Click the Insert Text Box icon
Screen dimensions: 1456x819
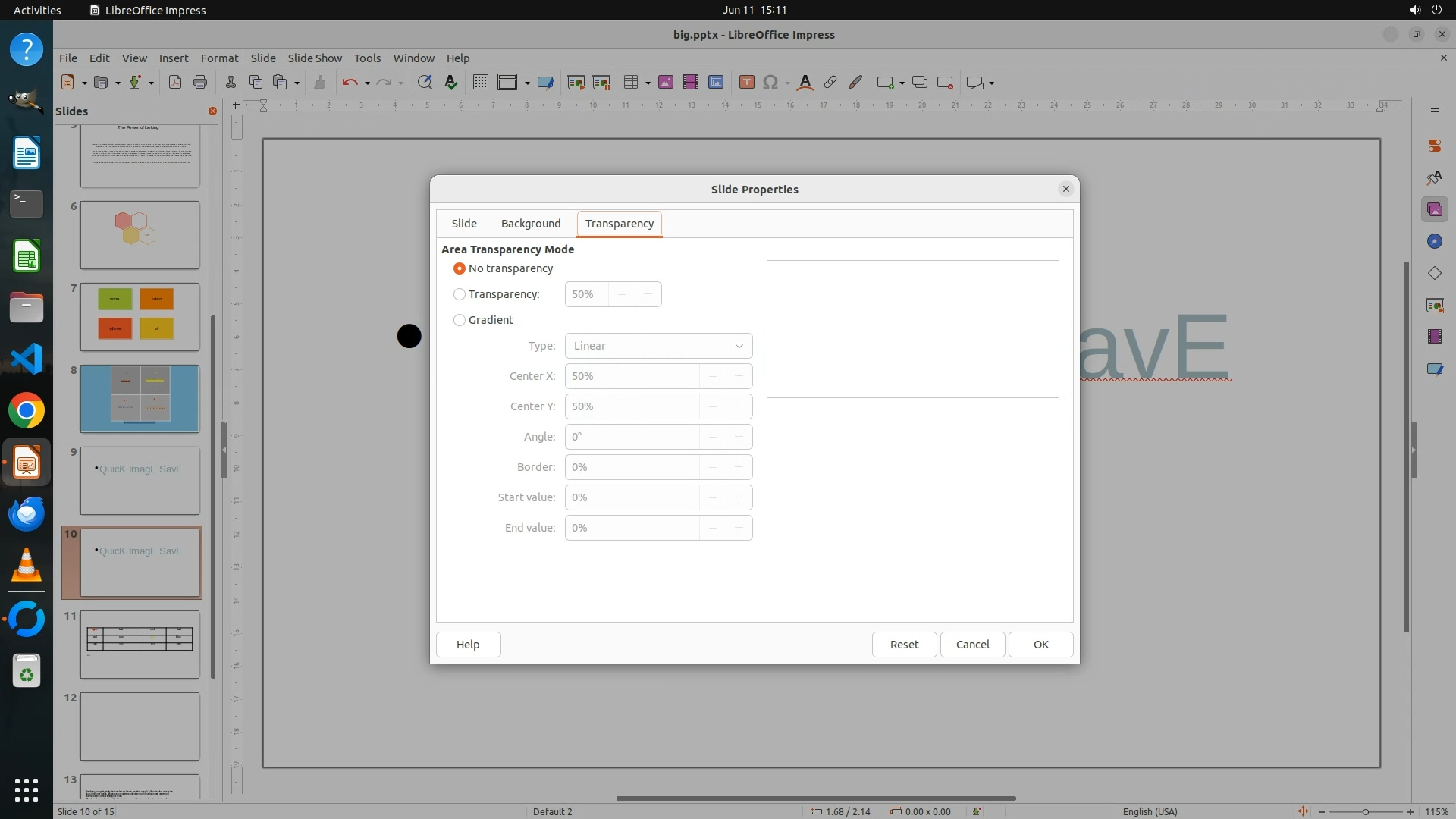(746, 83)
